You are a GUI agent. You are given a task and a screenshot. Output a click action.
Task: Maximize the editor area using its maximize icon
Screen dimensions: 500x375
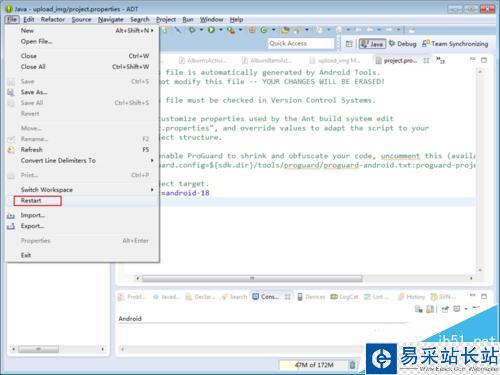[x=484, y=60]
